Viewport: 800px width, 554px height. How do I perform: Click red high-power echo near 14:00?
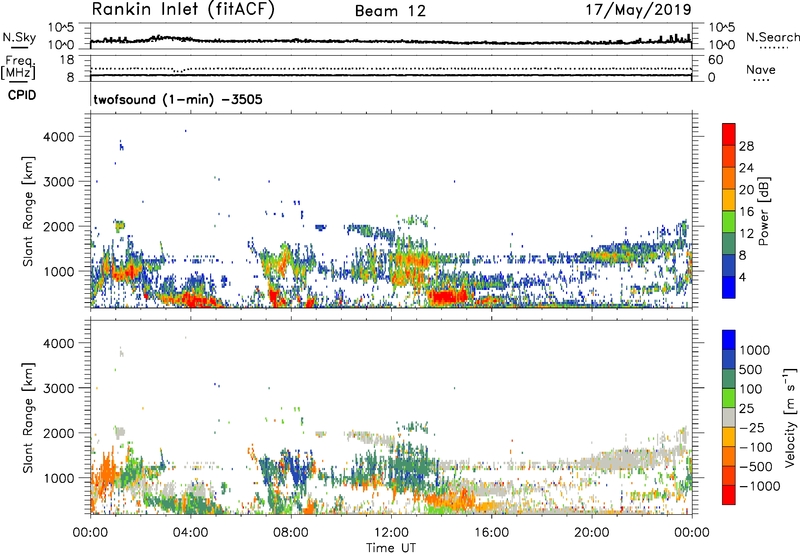(x=448, y=296)
